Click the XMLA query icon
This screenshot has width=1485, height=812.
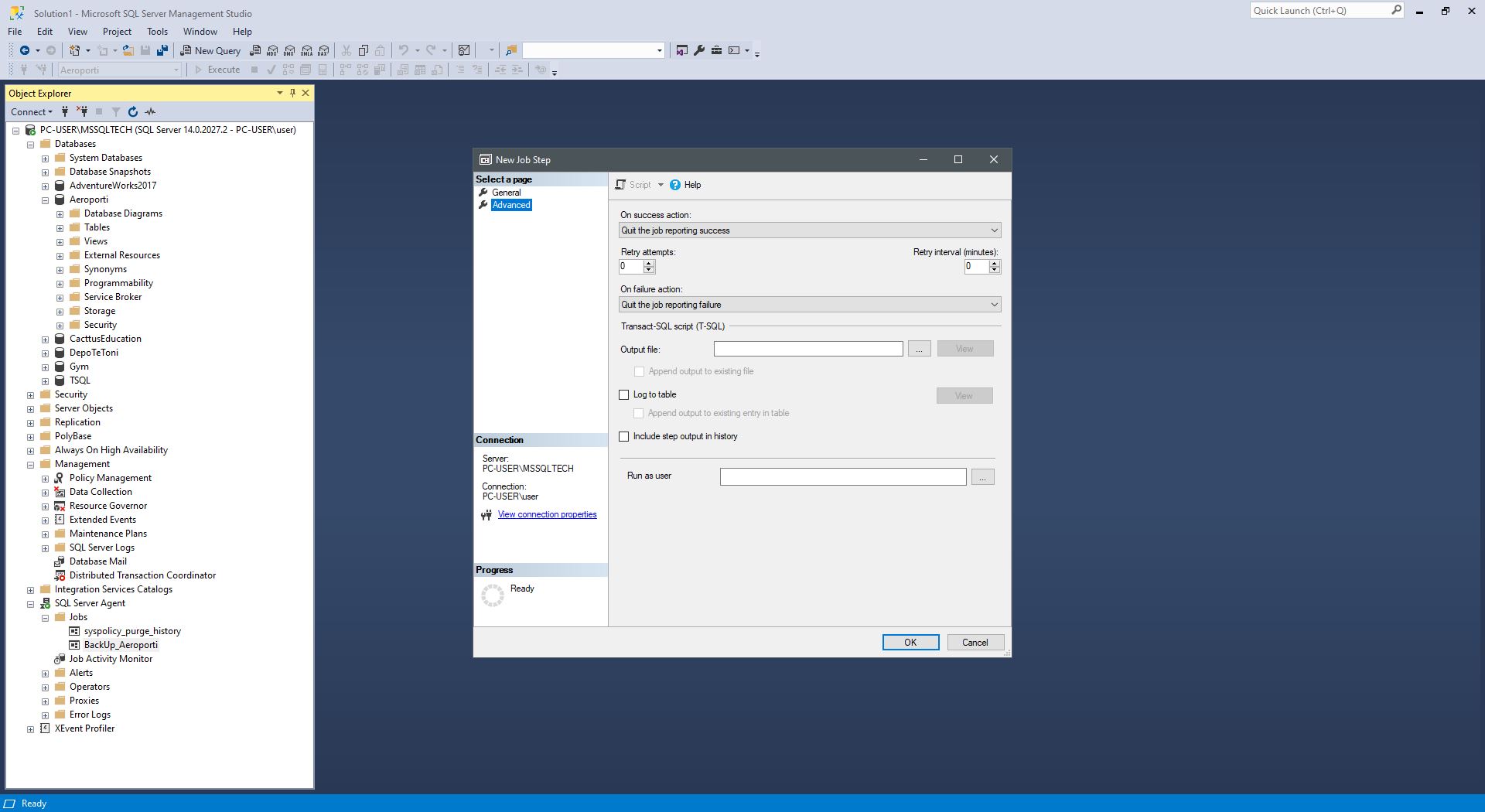tap(306, 50)
